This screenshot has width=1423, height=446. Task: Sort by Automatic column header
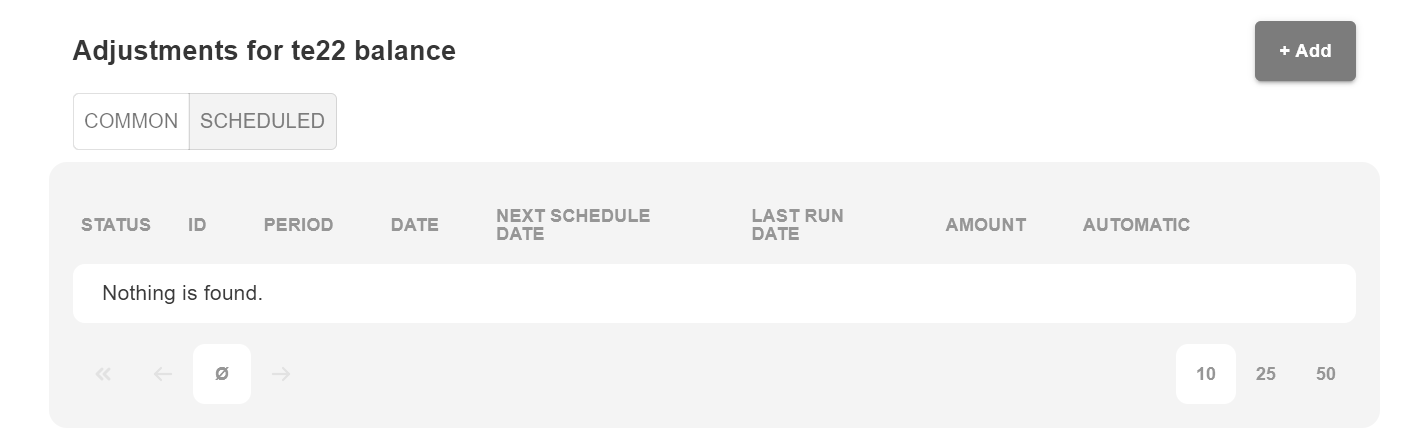coord(1136,225)
